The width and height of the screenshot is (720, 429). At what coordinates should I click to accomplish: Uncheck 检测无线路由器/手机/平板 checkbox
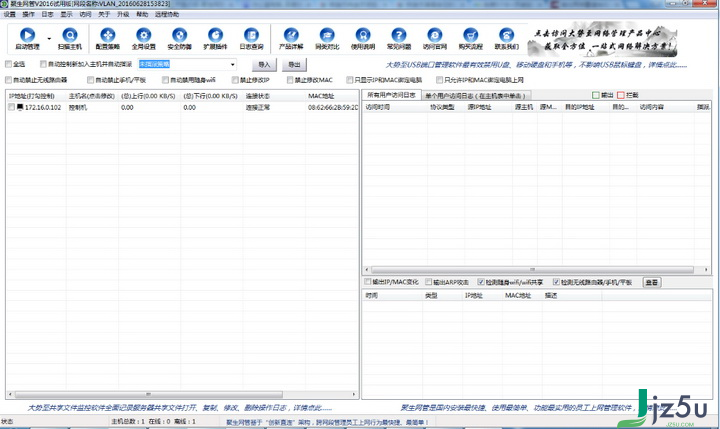point(556,282)
